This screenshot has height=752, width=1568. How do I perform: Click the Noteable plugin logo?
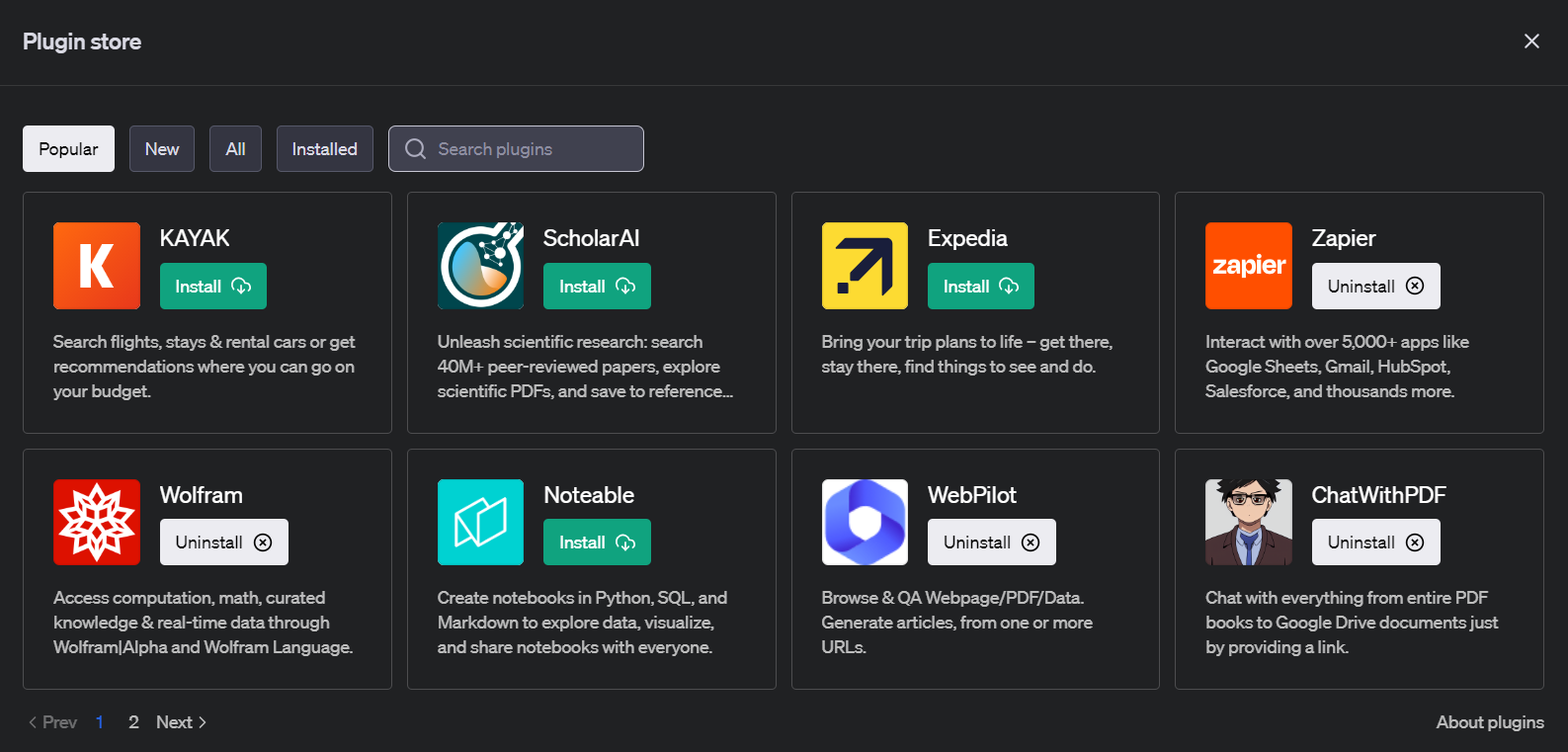(x=481, y=522)
